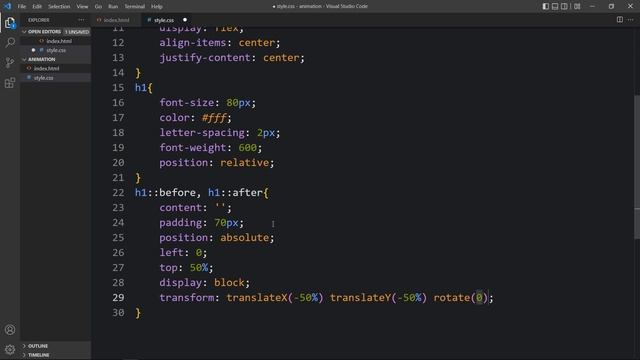Open the Search view in activity bar
640x360 pixels.
[x=10, y=42]
